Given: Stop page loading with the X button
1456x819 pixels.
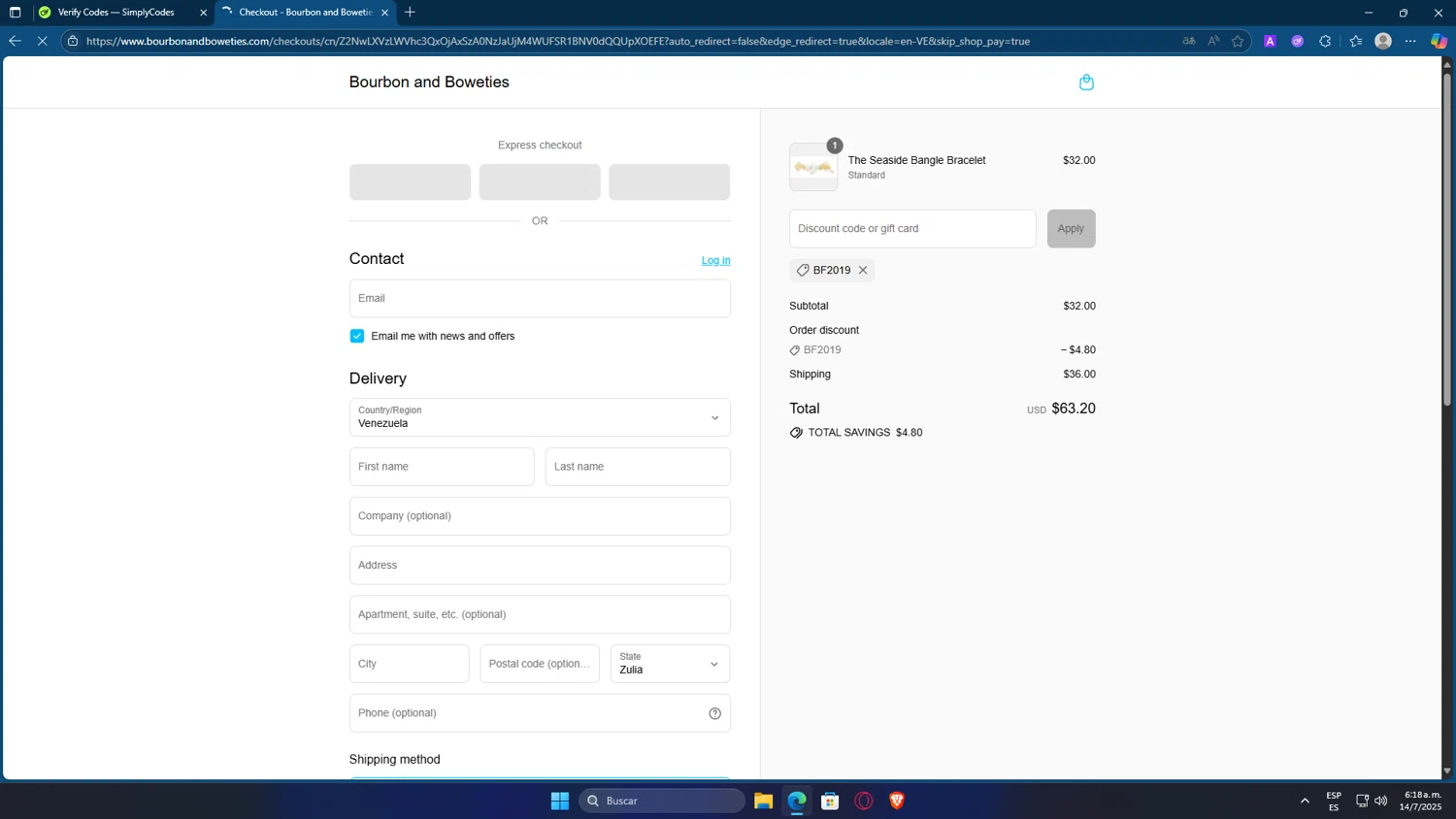Looking at the screenshot, I should click(x=42, y=41).
